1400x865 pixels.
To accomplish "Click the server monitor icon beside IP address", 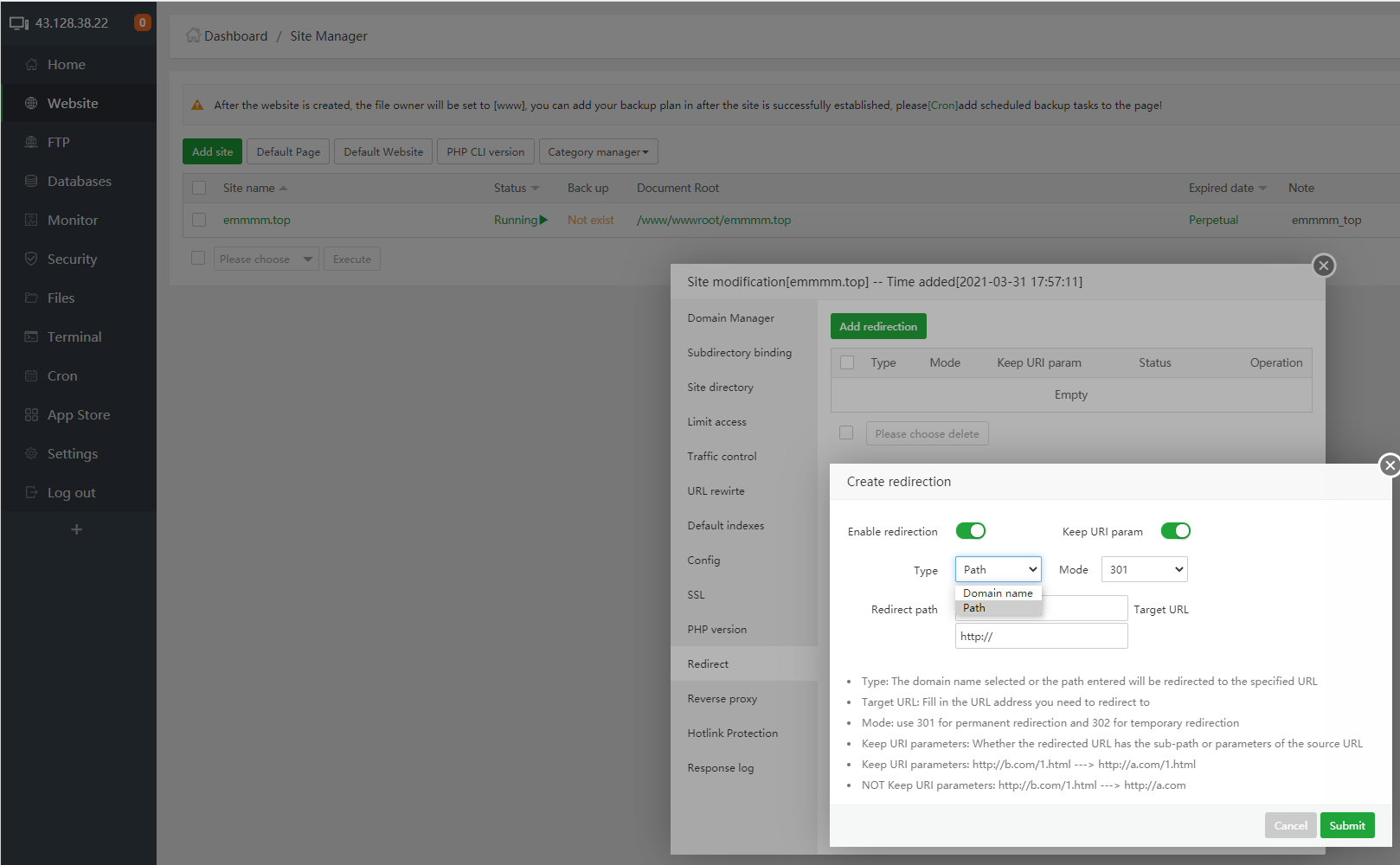I will coord(19,23).
